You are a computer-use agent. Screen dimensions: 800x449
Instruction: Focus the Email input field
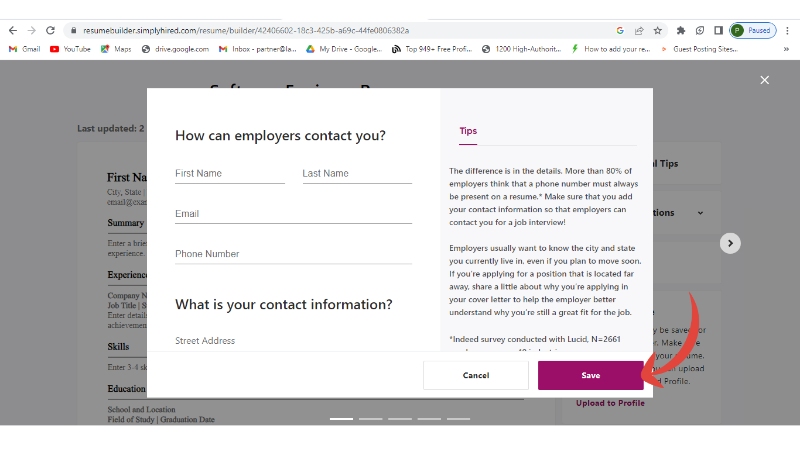[293, 214]
